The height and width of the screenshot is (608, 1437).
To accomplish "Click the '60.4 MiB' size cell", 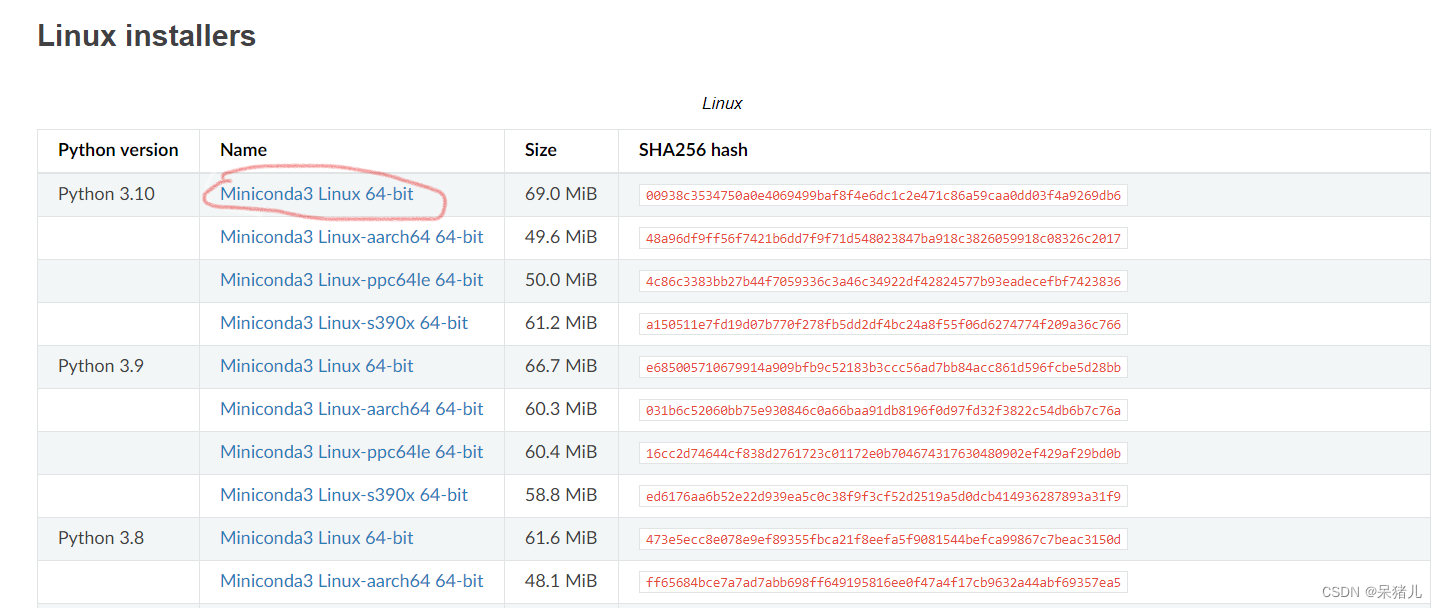I will (x=561, y=452).
